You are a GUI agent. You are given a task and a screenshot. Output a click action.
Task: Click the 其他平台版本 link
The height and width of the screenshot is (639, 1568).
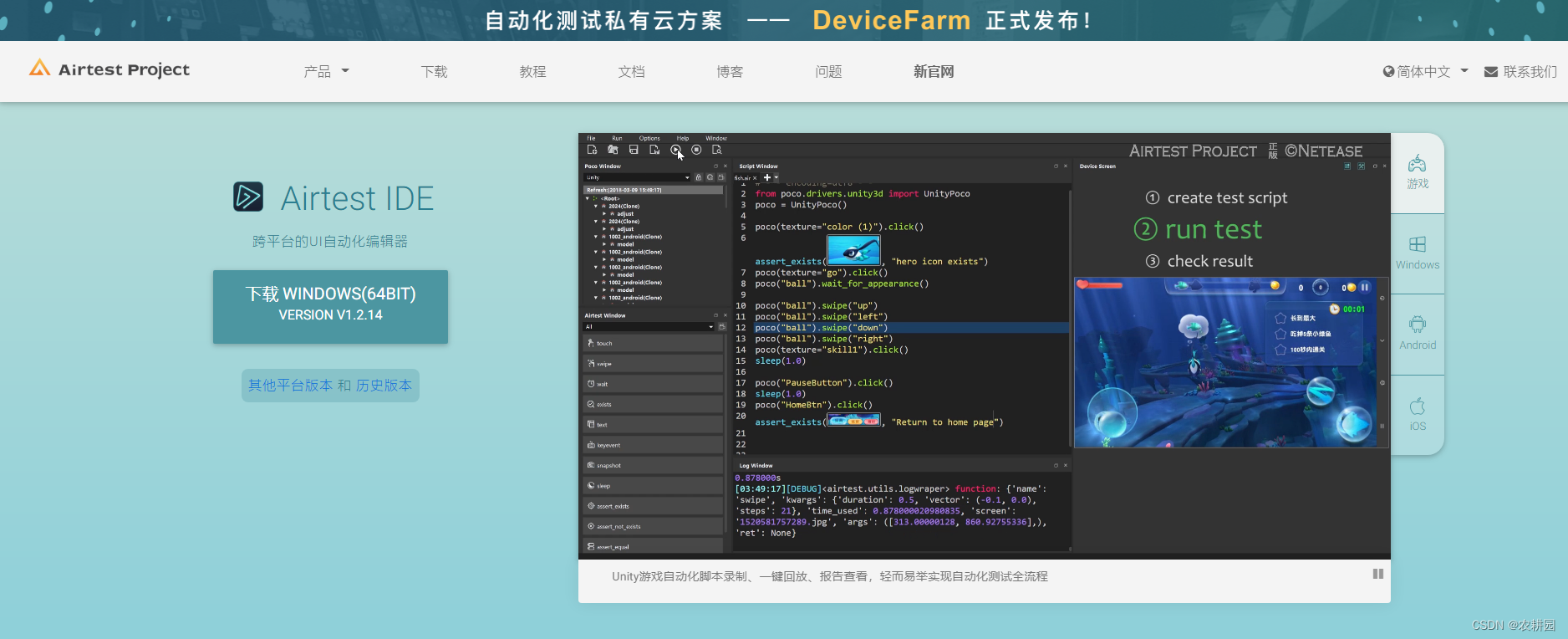pos(290,386)
